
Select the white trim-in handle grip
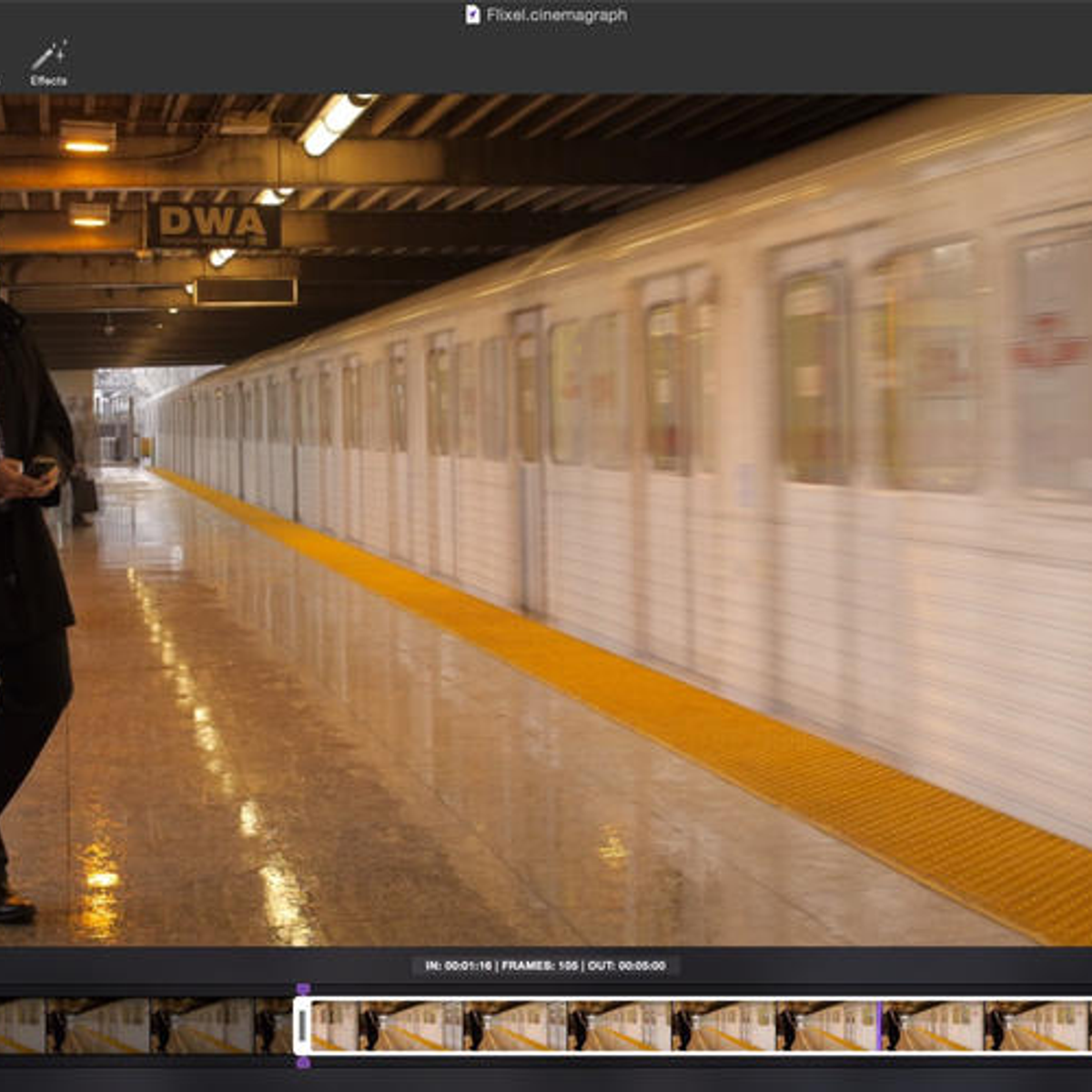302,1025
